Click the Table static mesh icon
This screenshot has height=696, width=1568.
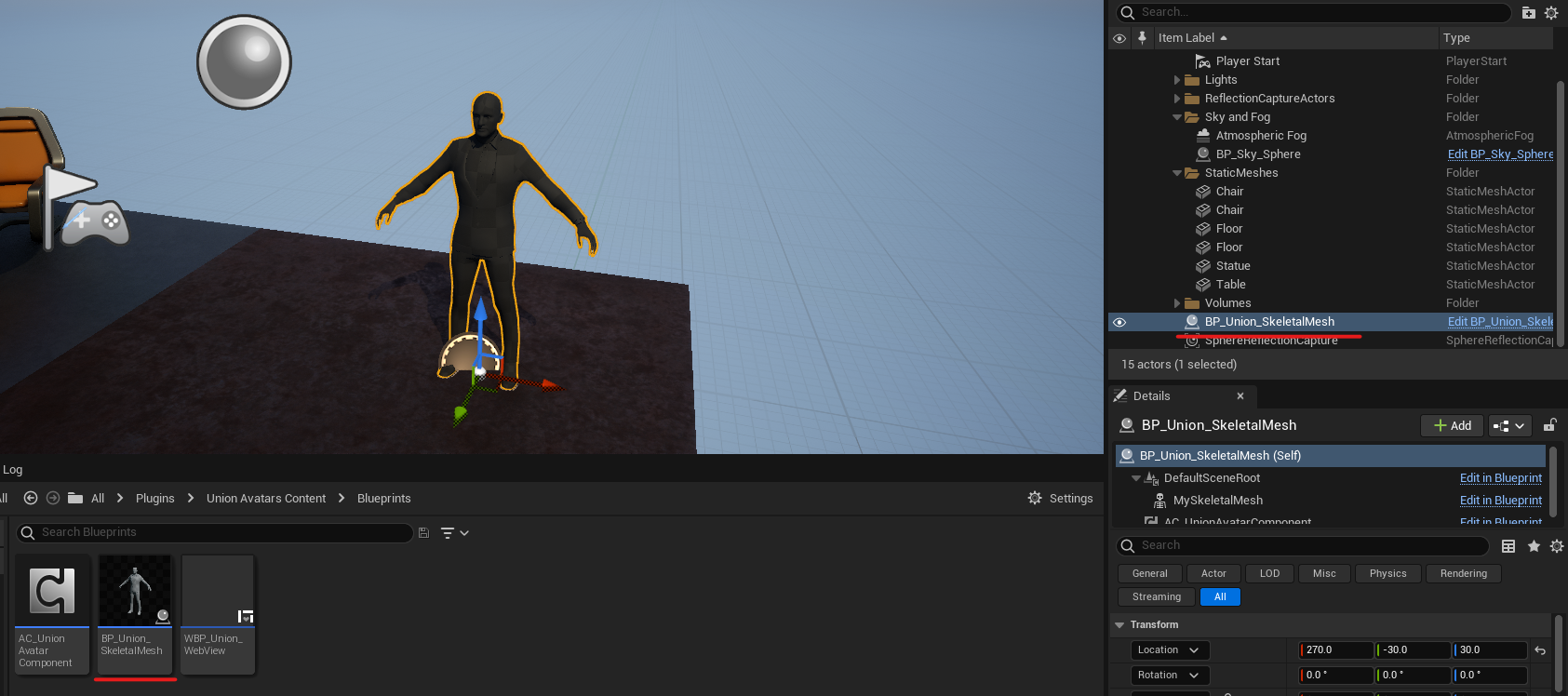[1203, 285]
